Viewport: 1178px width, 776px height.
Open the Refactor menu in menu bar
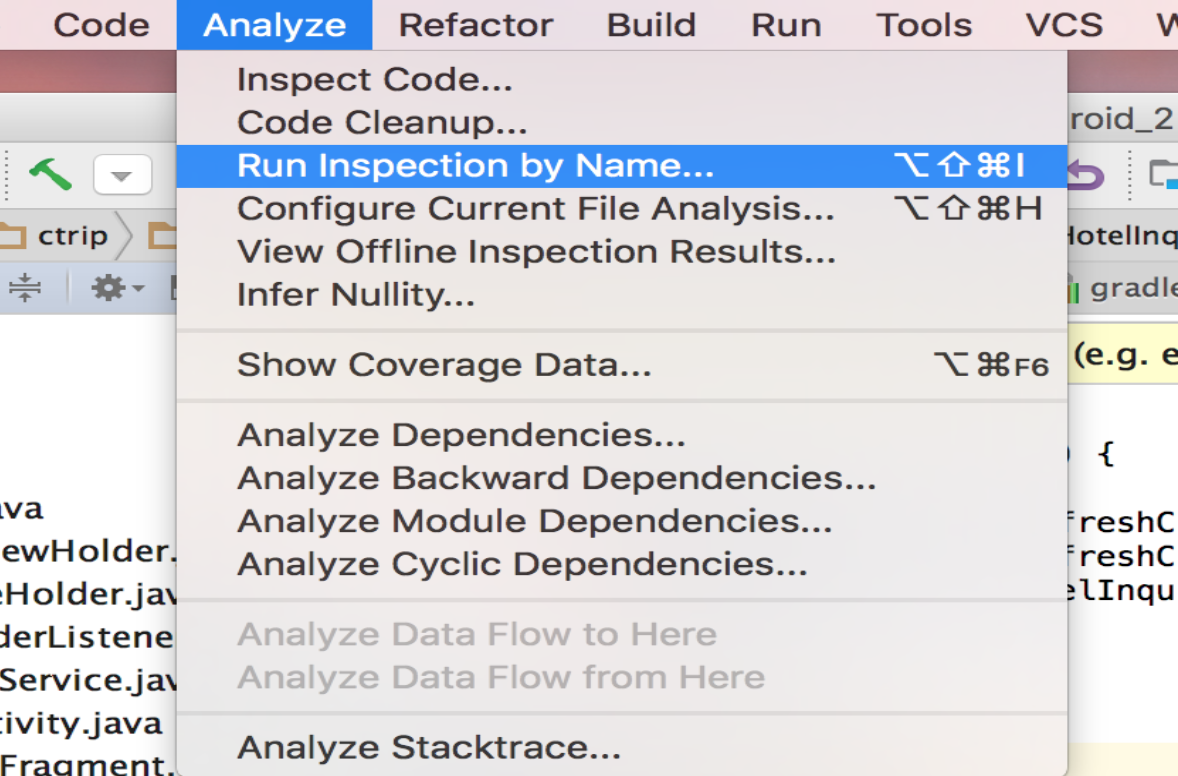(x=475, y=25)
